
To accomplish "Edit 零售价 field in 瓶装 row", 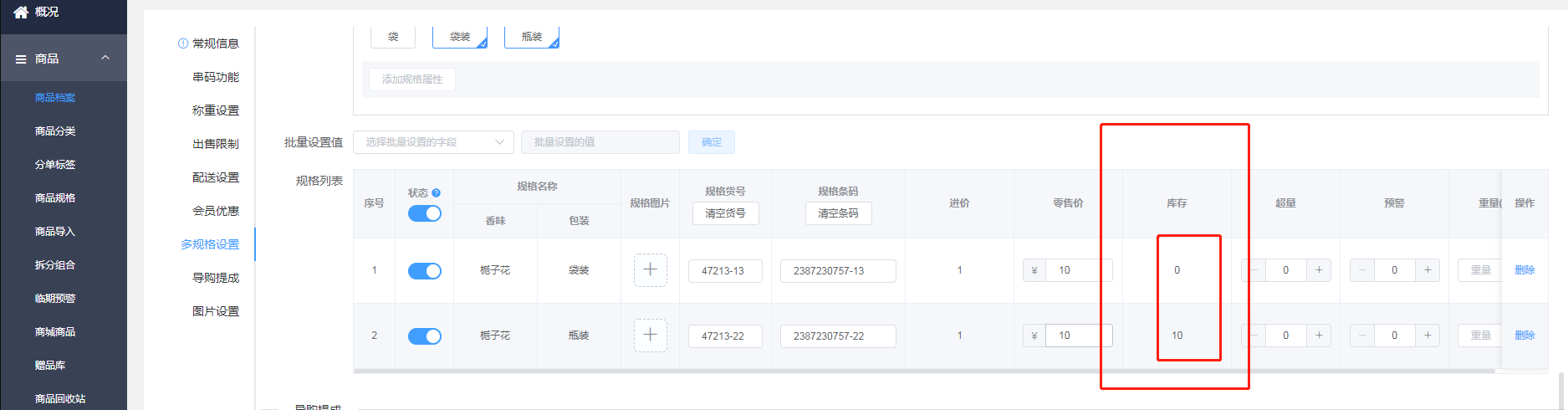I will click(x=1079, y=336).
